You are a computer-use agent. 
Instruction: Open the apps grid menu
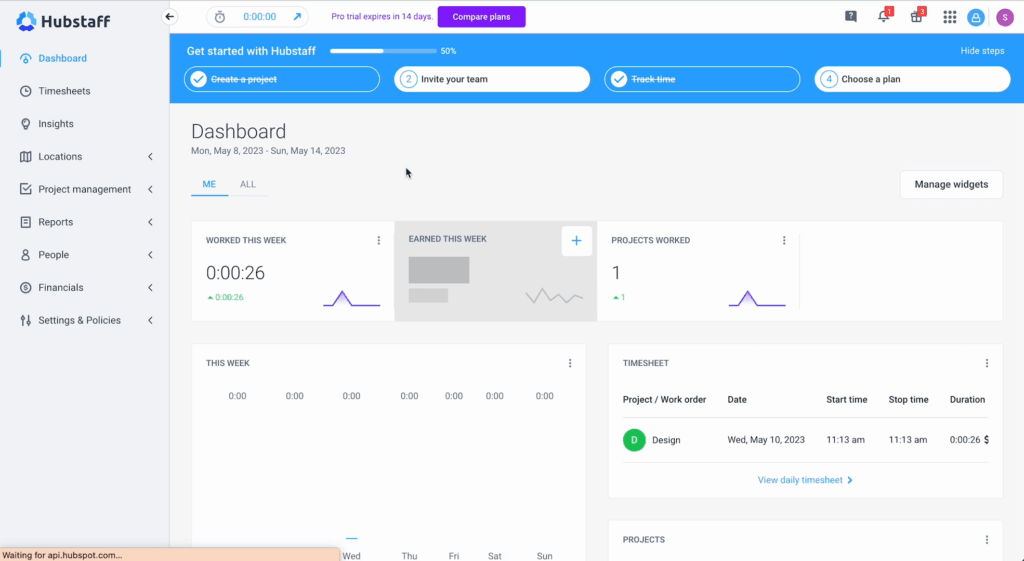coord(950,17)
